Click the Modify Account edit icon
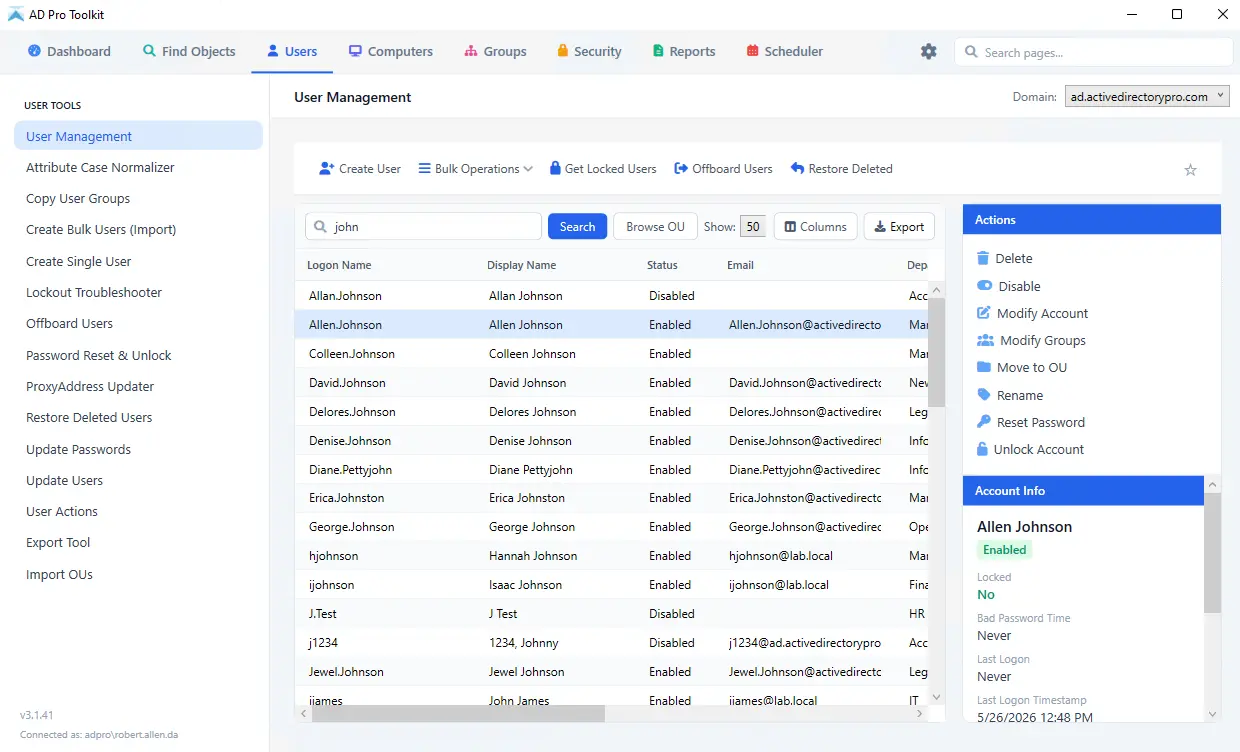The height and width of the screenshot is (752, 1240). pos(984,313)
